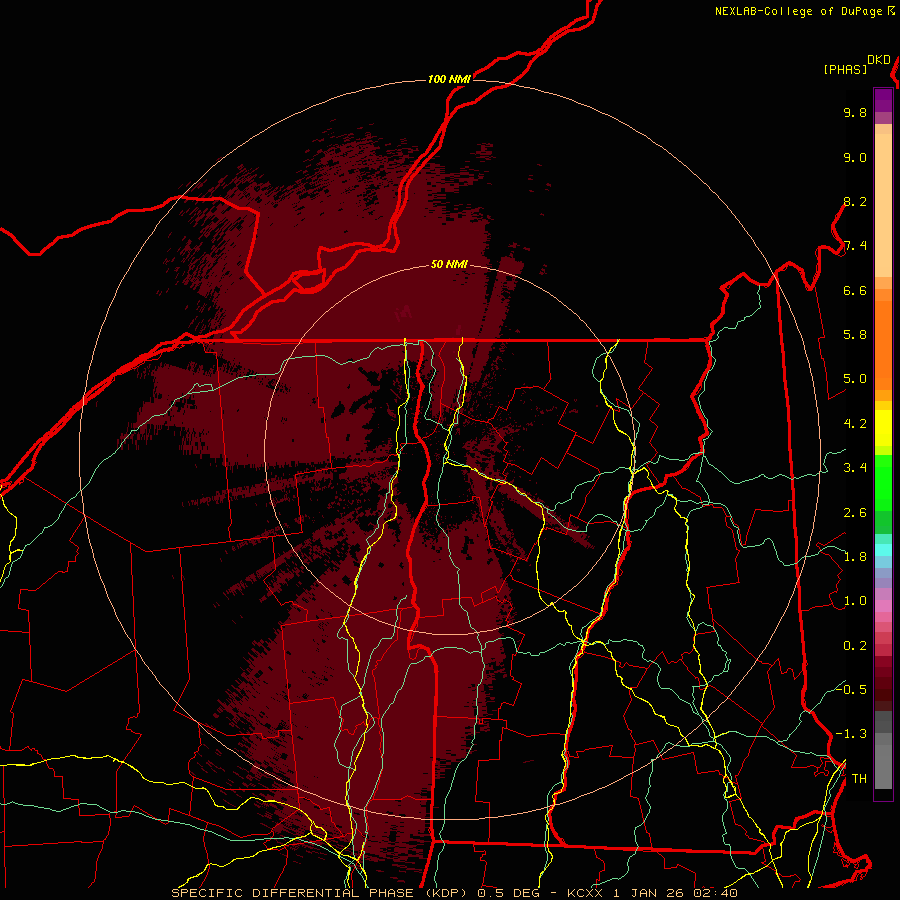
Task: Click the NEXLAB-College of DuPage label
Action: pyautogui.click(x=799, y=11)
